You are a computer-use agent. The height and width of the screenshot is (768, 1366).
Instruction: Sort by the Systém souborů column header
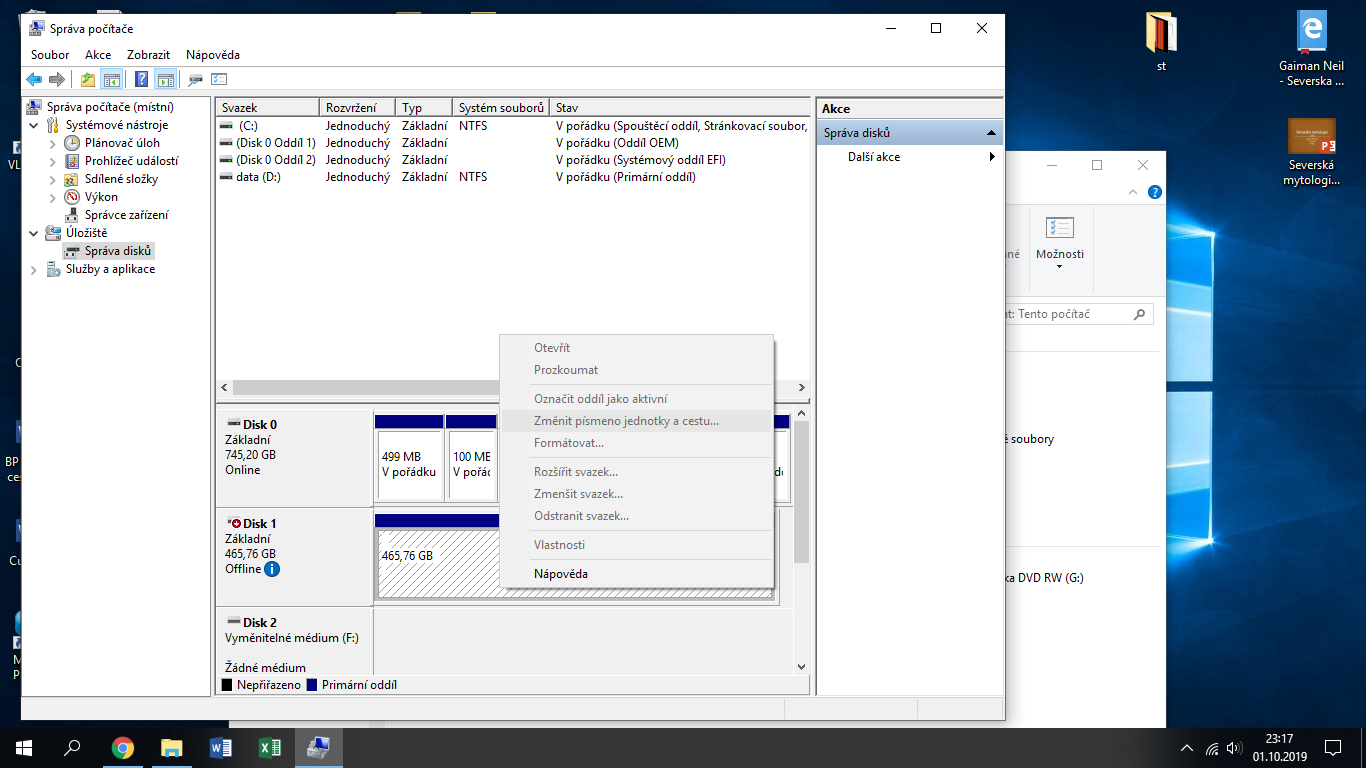(x=501, y=108)
